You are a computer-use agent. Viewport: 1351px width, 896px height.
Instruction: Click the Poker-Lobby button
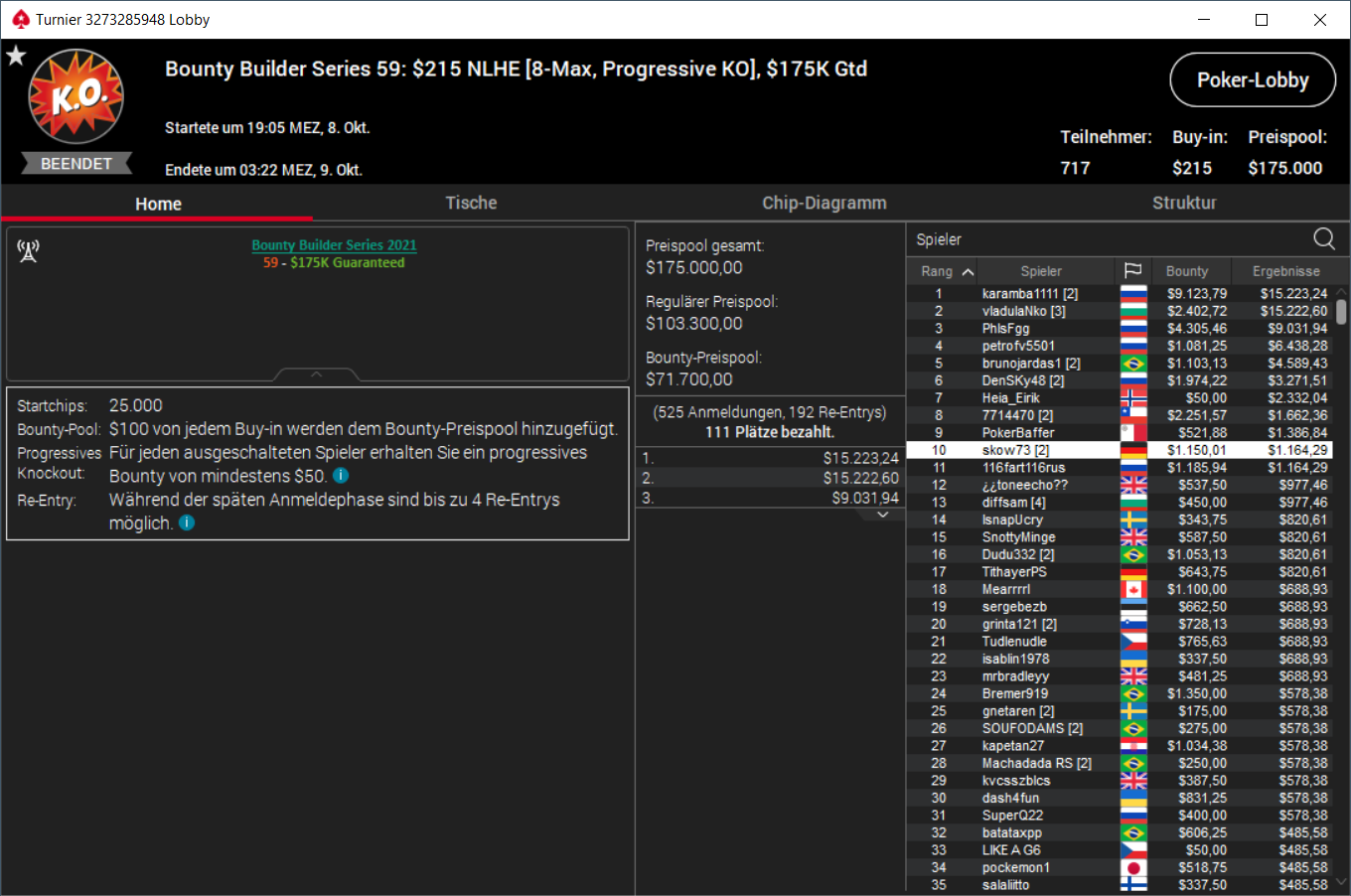pyautogui.click(x=1253, y=79)
